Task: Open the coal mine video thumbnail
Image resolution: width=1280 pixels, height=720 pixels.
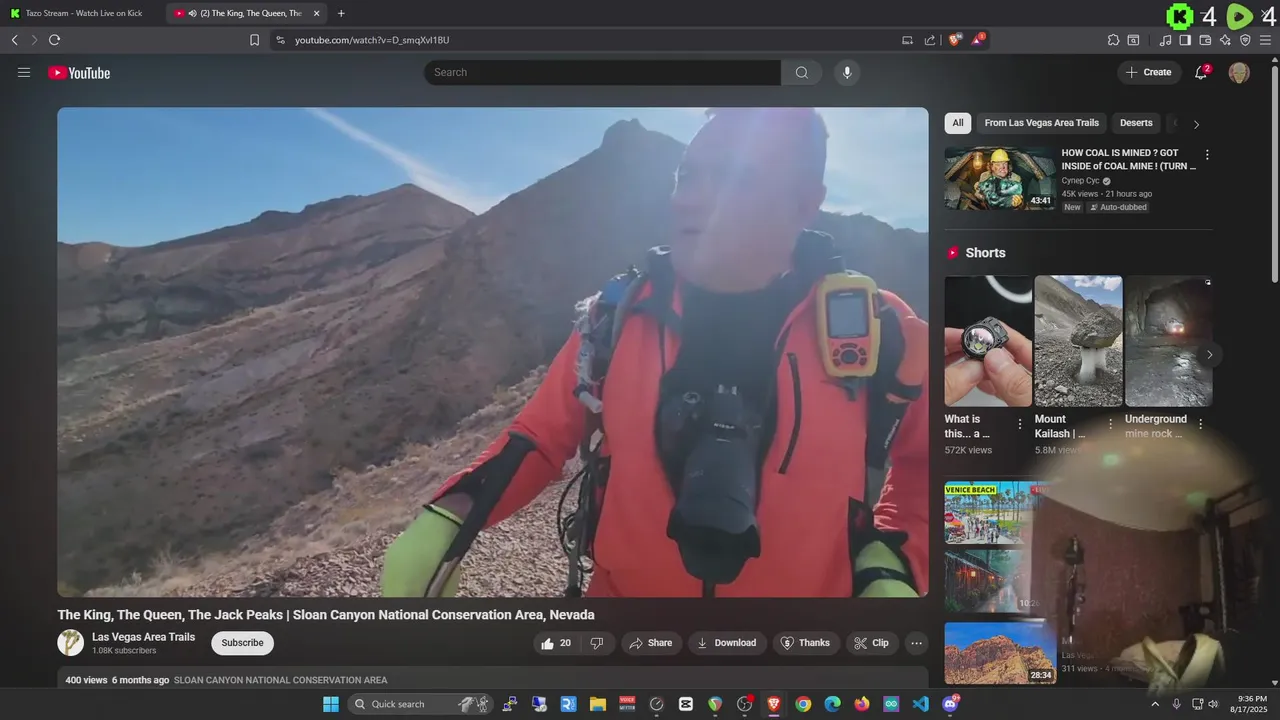Action: tap(1000, 178)
